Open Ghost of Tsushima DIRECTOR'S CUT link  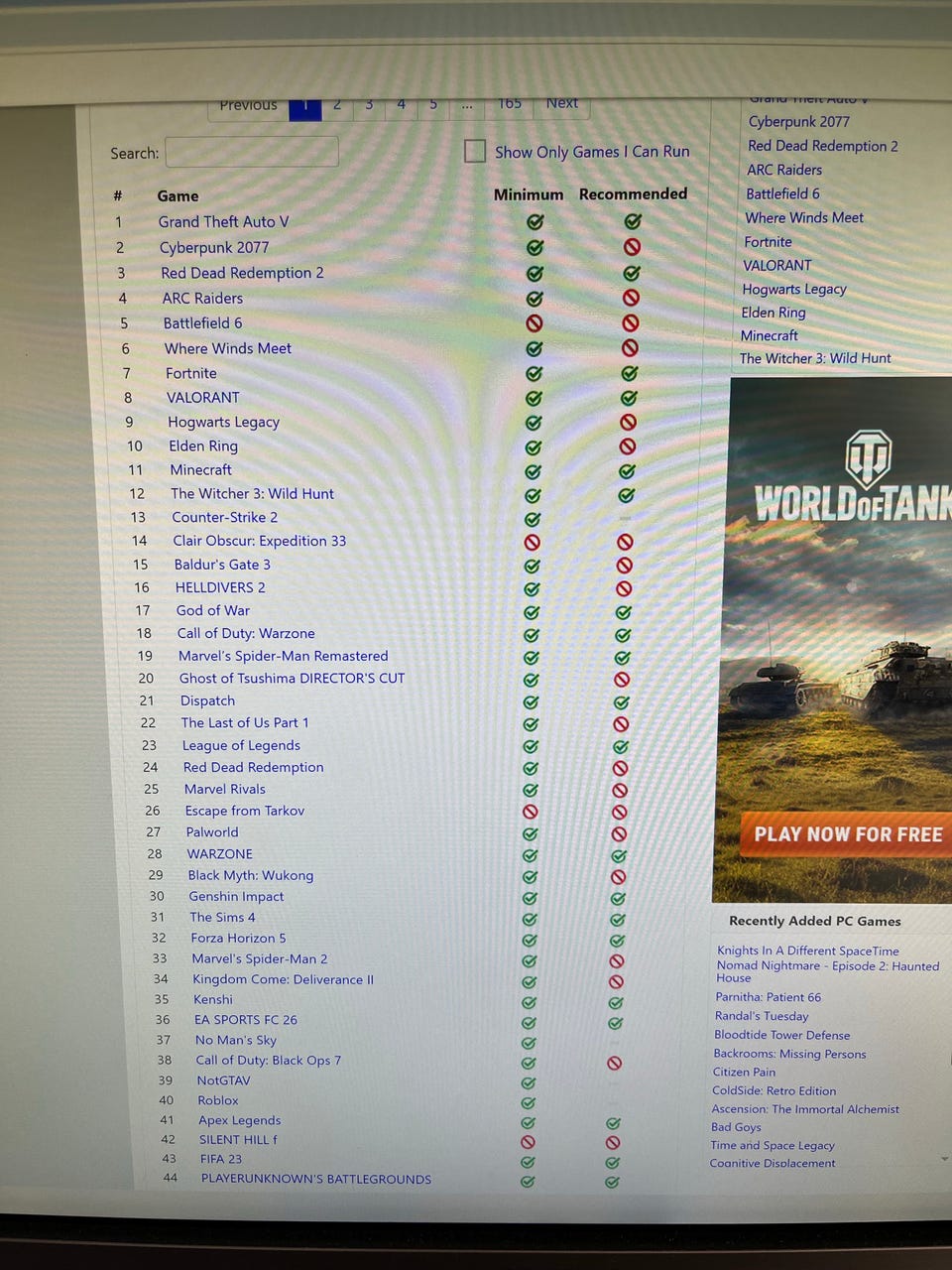[x=292, y=679]
